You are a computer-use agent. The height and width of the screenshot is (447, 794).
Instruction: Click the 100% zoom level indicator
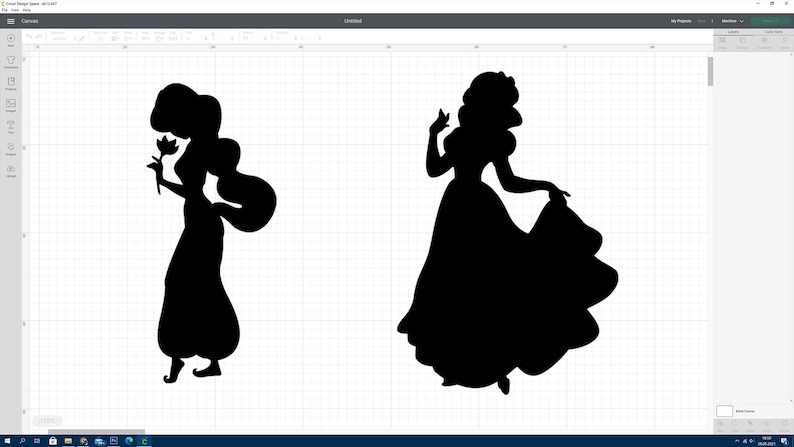tap(47, 421)
